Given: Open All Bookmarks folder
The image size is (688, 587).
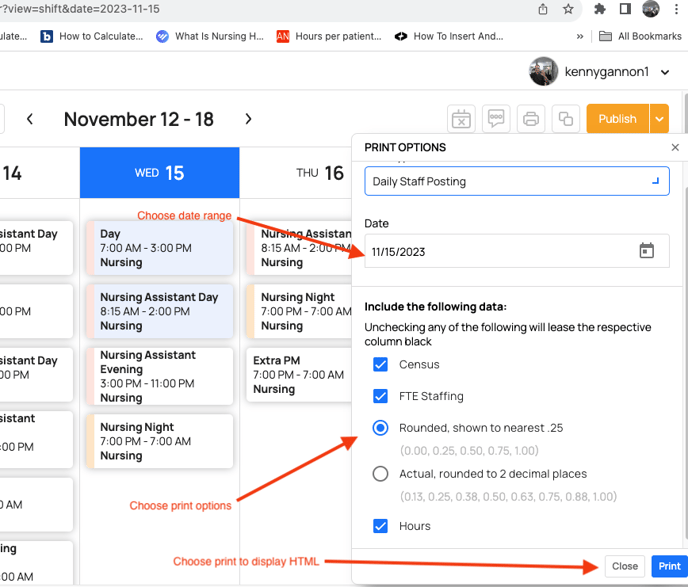Looking at the screenshot, I should click(640, 36).
